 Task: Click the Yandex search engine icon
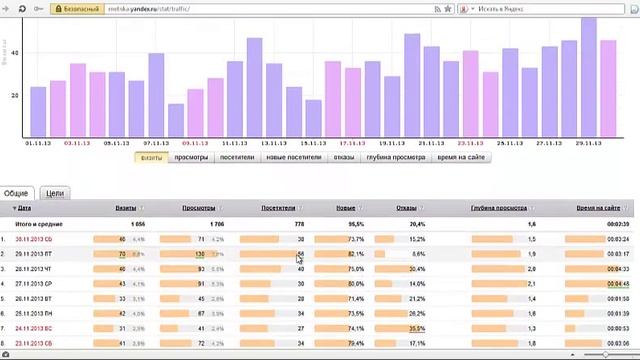464,9
